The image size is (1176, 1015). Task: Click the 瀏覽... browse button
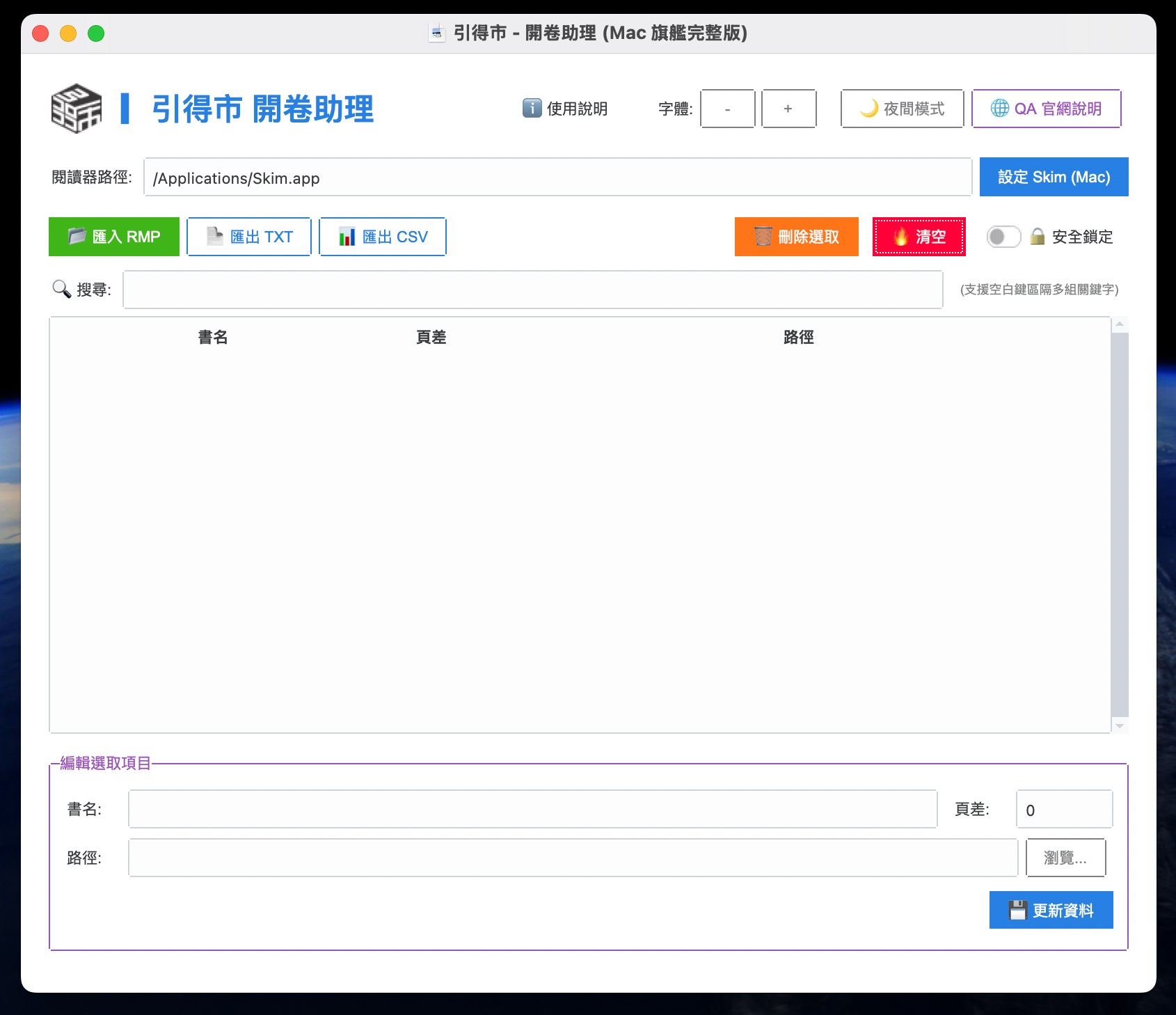tap(1065, 858)
